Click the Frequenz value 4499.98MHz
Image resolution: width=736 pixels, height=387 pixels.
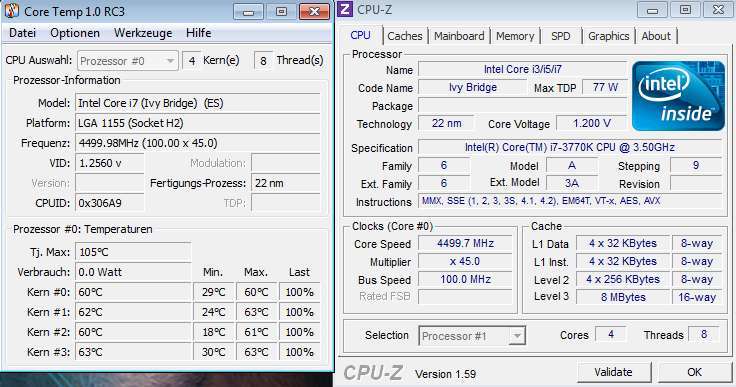click(198, 143)
